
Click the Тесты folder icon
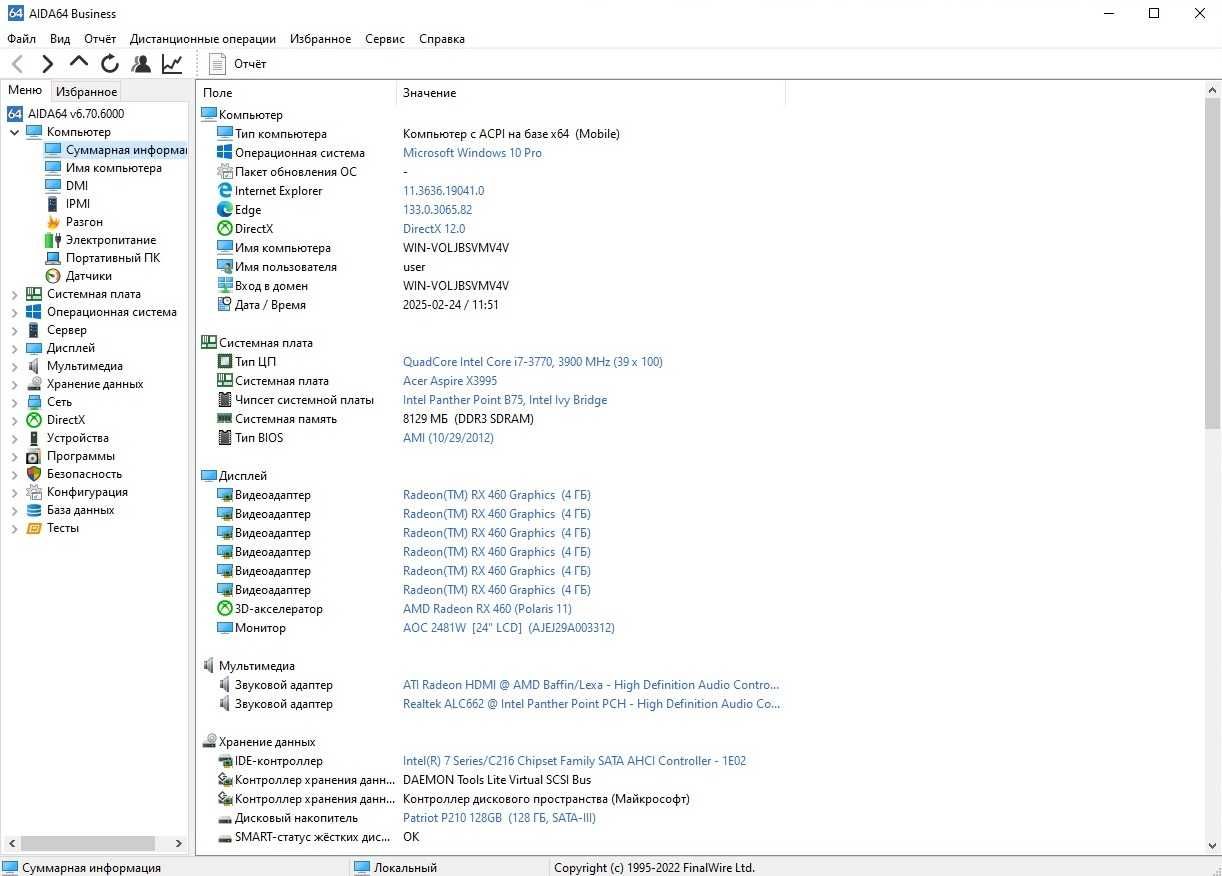(x=34, y=528)
